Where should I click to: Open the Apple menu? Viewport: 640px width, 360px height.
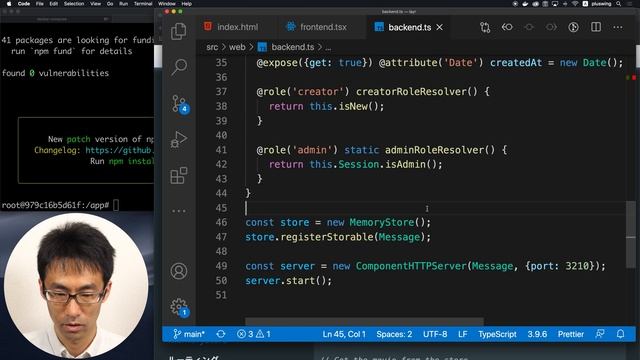click(9, 4)
